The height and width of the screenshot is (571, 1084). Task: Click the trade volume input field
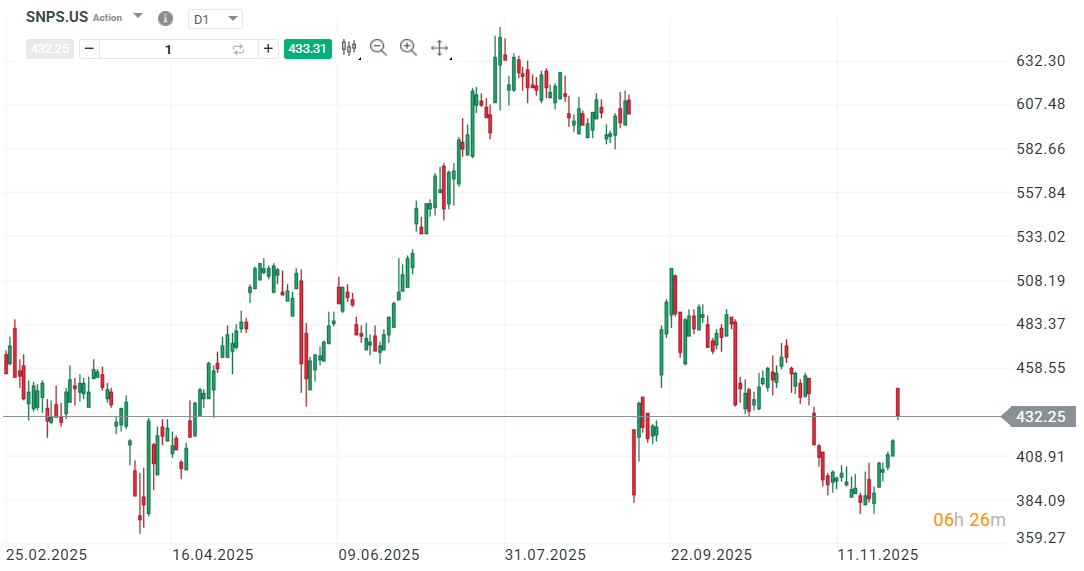pos(168,49)
